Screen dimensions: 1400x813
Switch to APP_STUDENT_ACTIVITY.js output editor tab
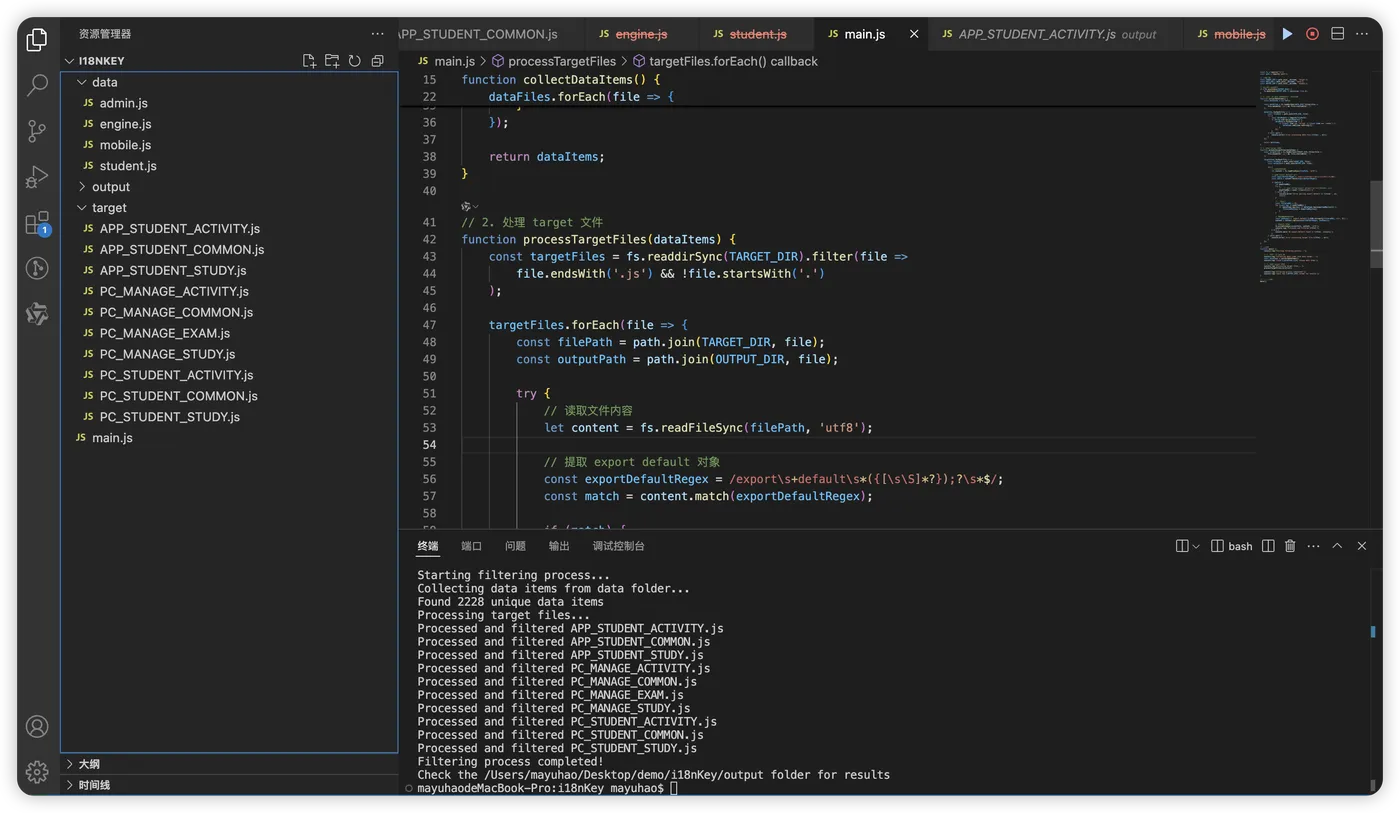point(1037,34)
